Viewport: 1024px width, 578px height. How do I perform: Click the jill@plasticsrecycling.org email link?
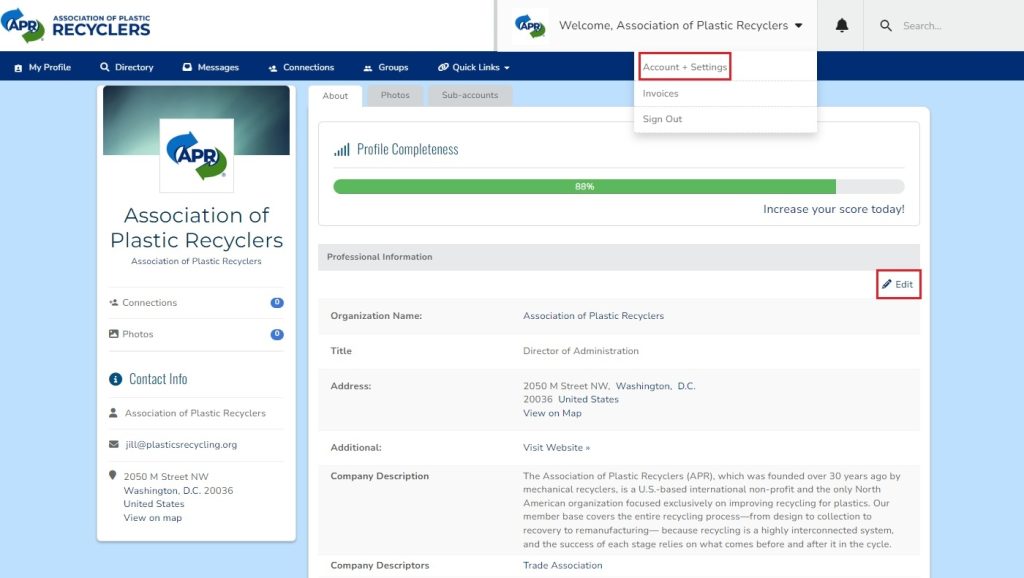pos(181,444)
